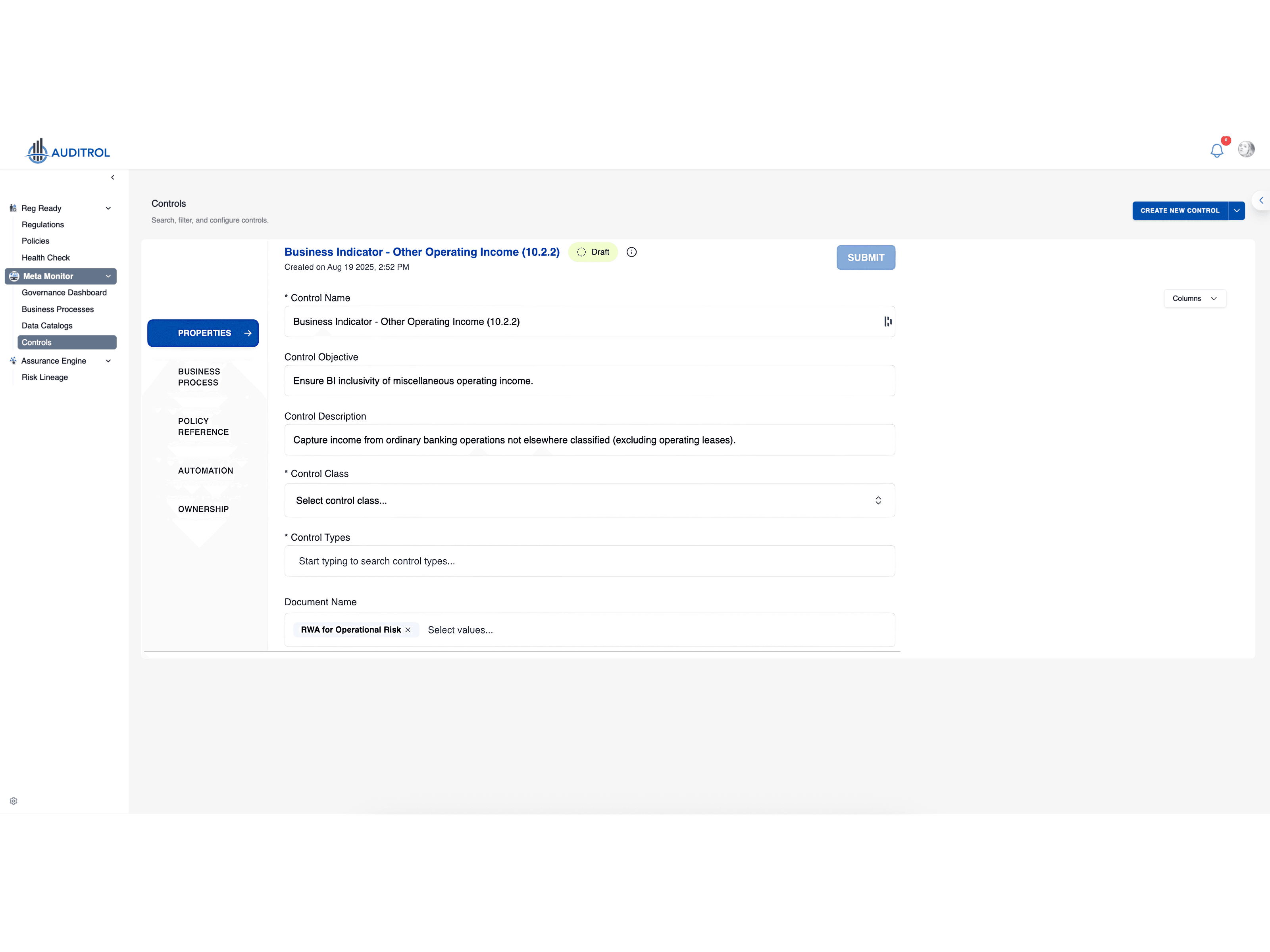1270x952 pixels.
Task: Open the Columns dropdown
Action: pos(1194,298)
